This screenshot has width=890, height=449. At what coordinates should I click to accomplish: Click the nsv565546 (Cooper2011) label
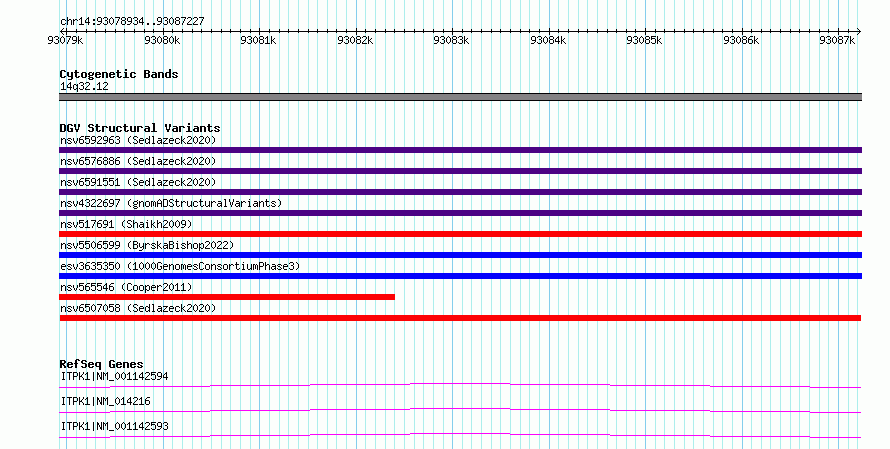click(x=126, y=287)
